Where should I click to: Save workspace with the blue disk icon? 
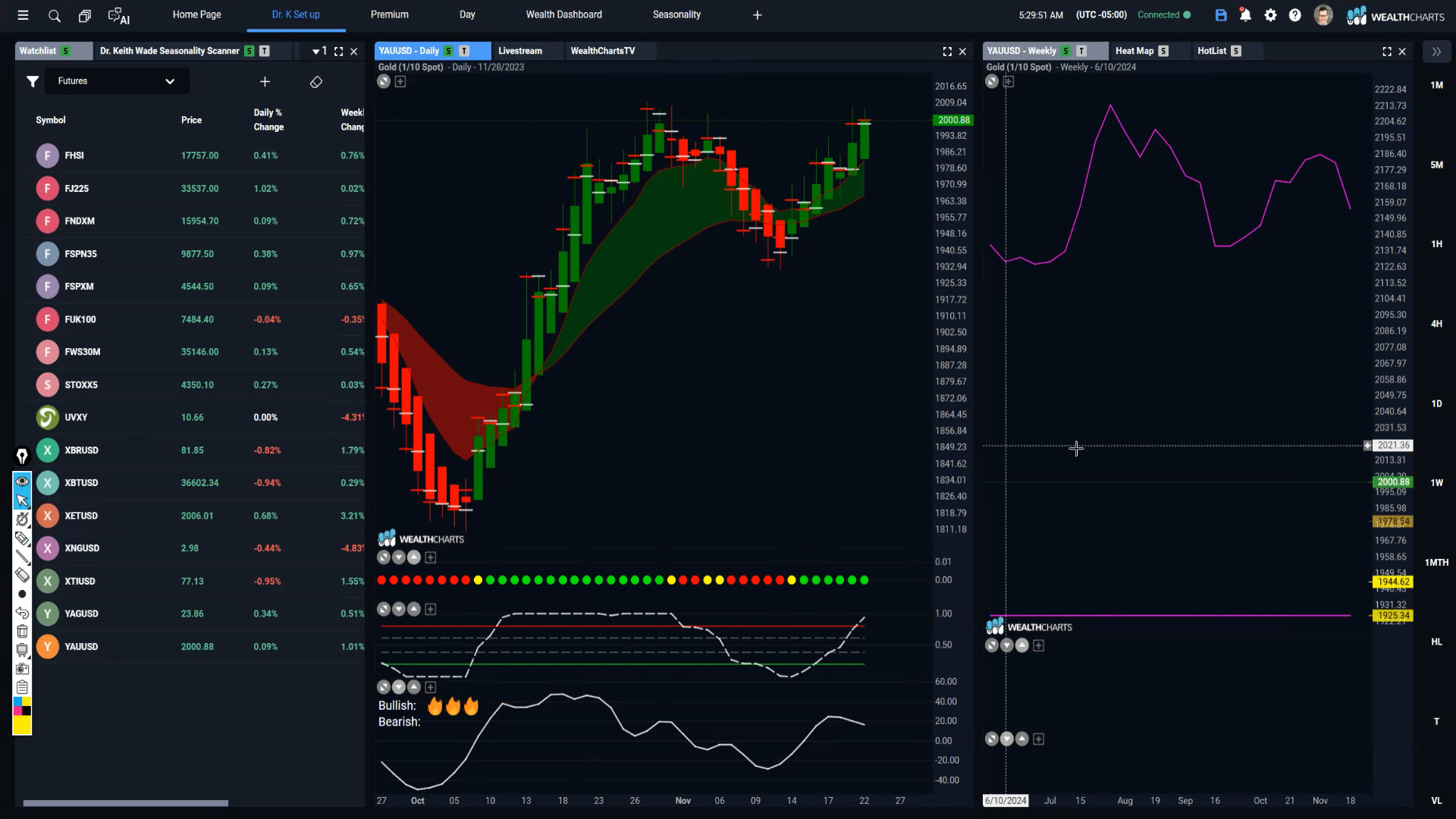click(1221, 15)
